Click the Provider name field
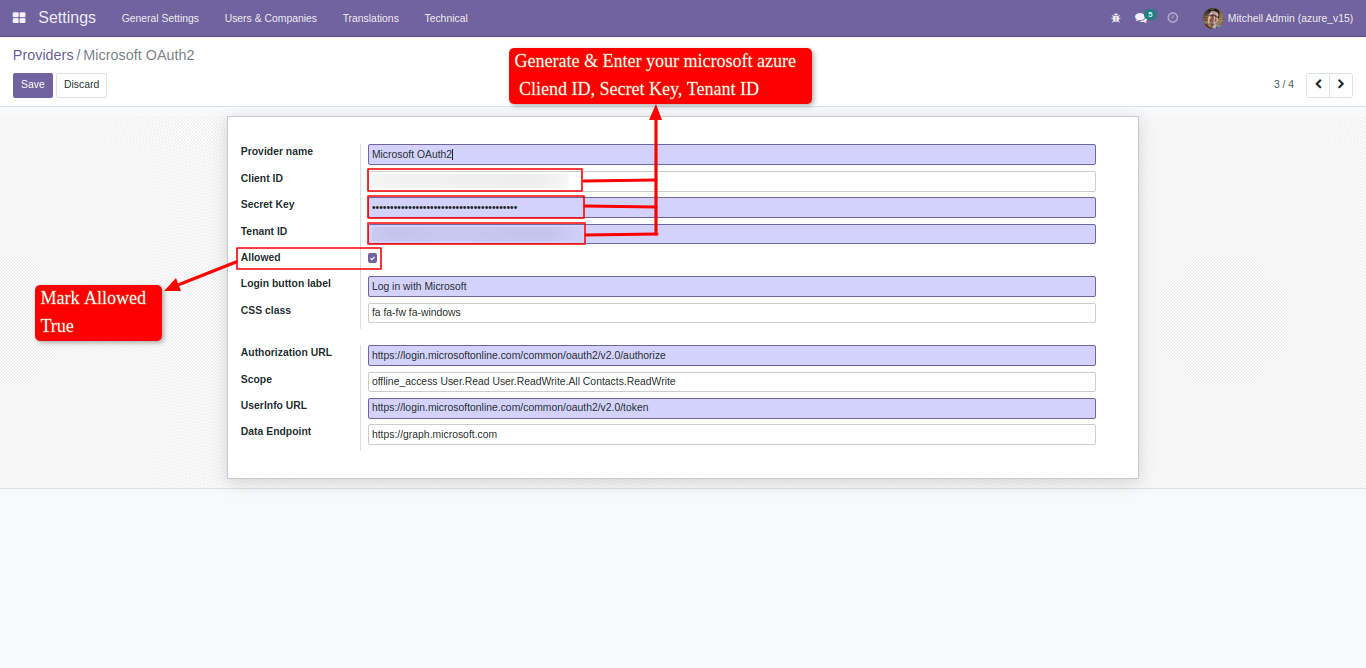This screenshot has width=1366, height=668. pyautogui.click(x=732, y=155)
